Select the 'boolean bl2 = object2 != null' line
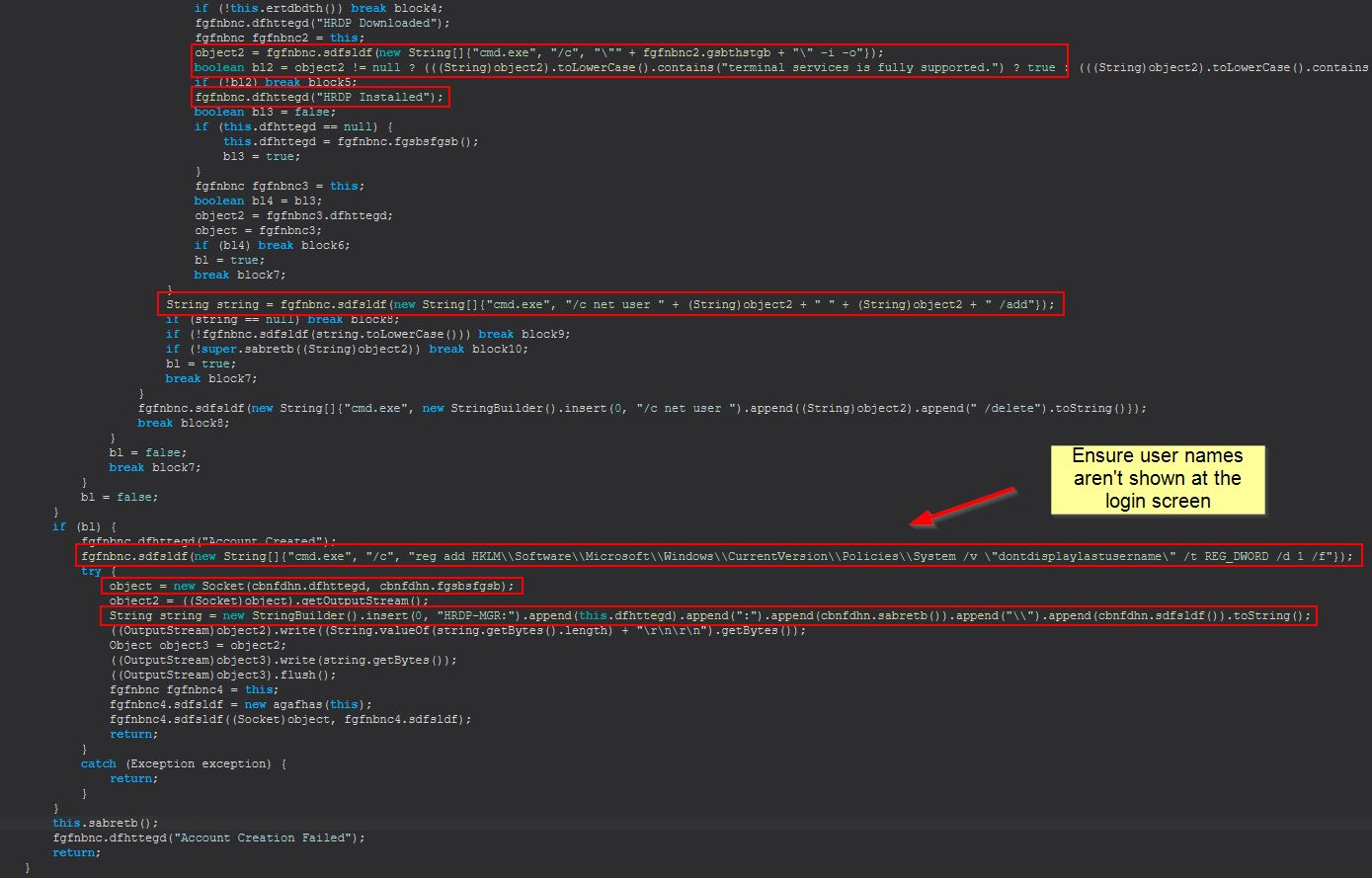The width and height of the screenshot is (1372, 878). coord(782,67)
